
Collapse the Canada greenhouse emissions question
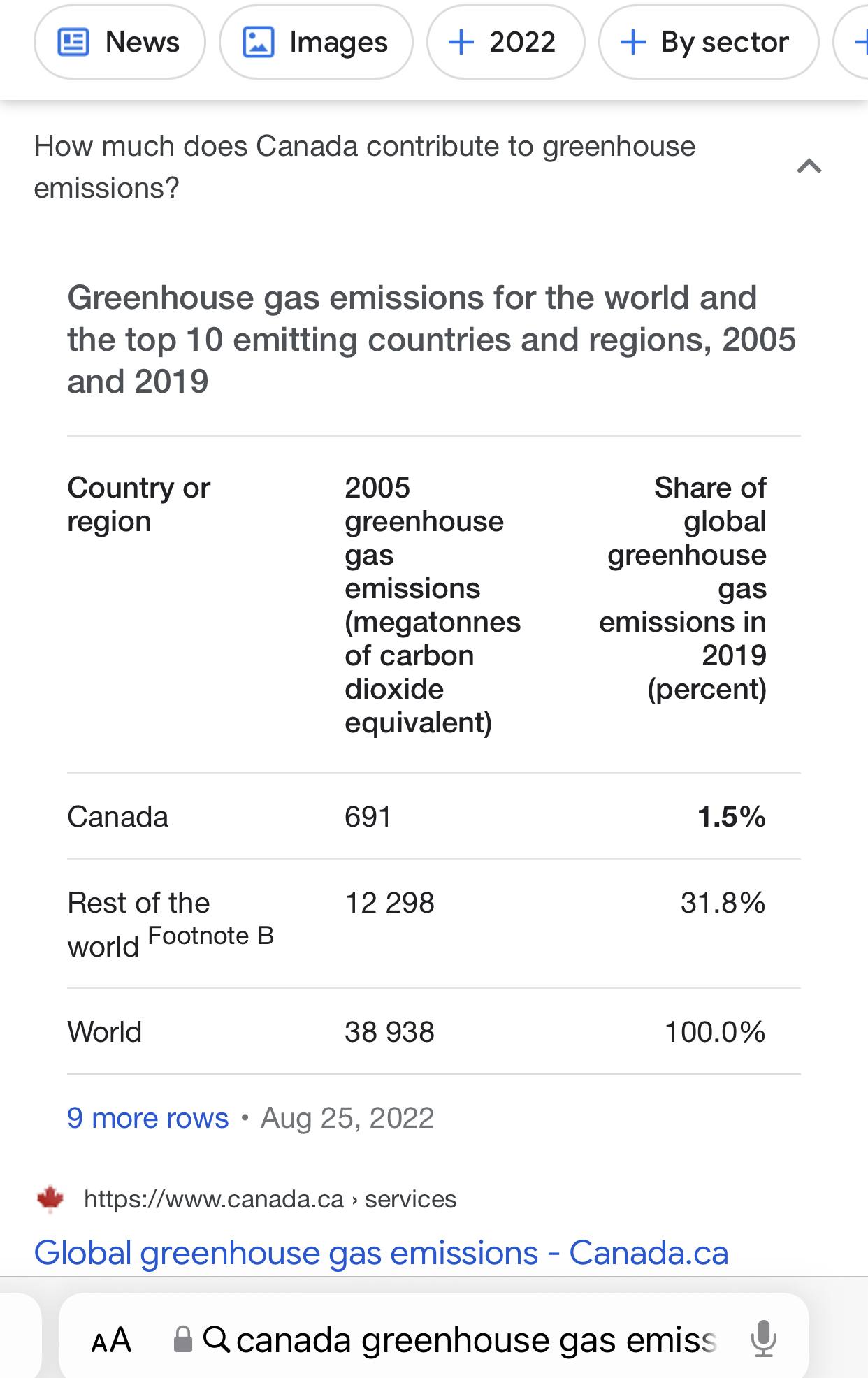click(809, 166)
